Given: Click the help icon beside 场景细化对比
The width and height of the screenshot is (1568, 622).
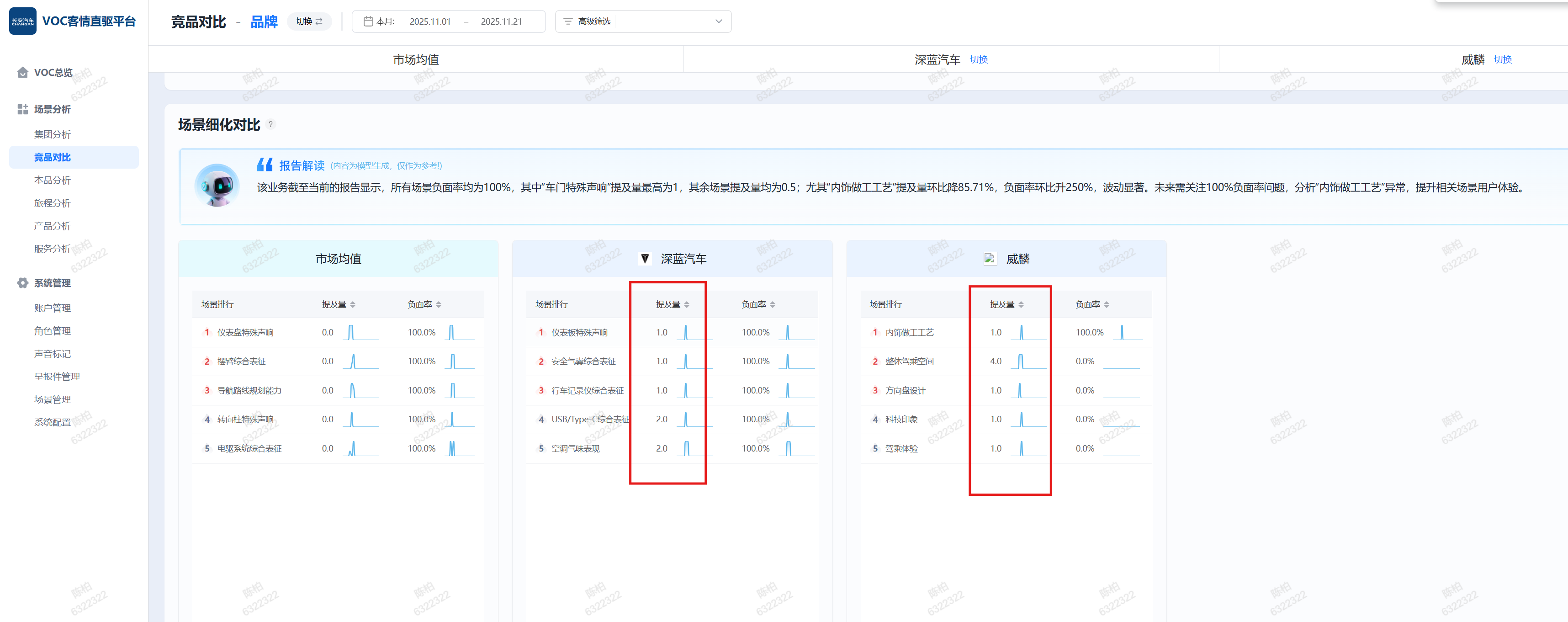Looking at the screenshot, I should (271, 125).
